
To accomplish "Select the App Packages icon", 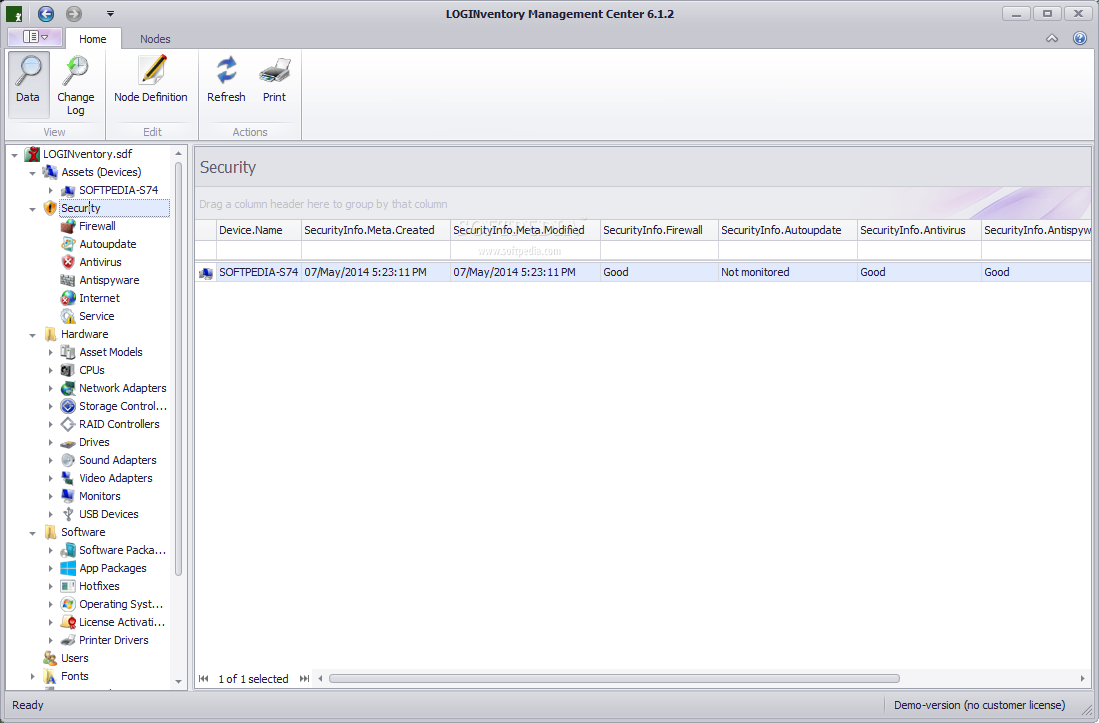I will coord(68,568).
